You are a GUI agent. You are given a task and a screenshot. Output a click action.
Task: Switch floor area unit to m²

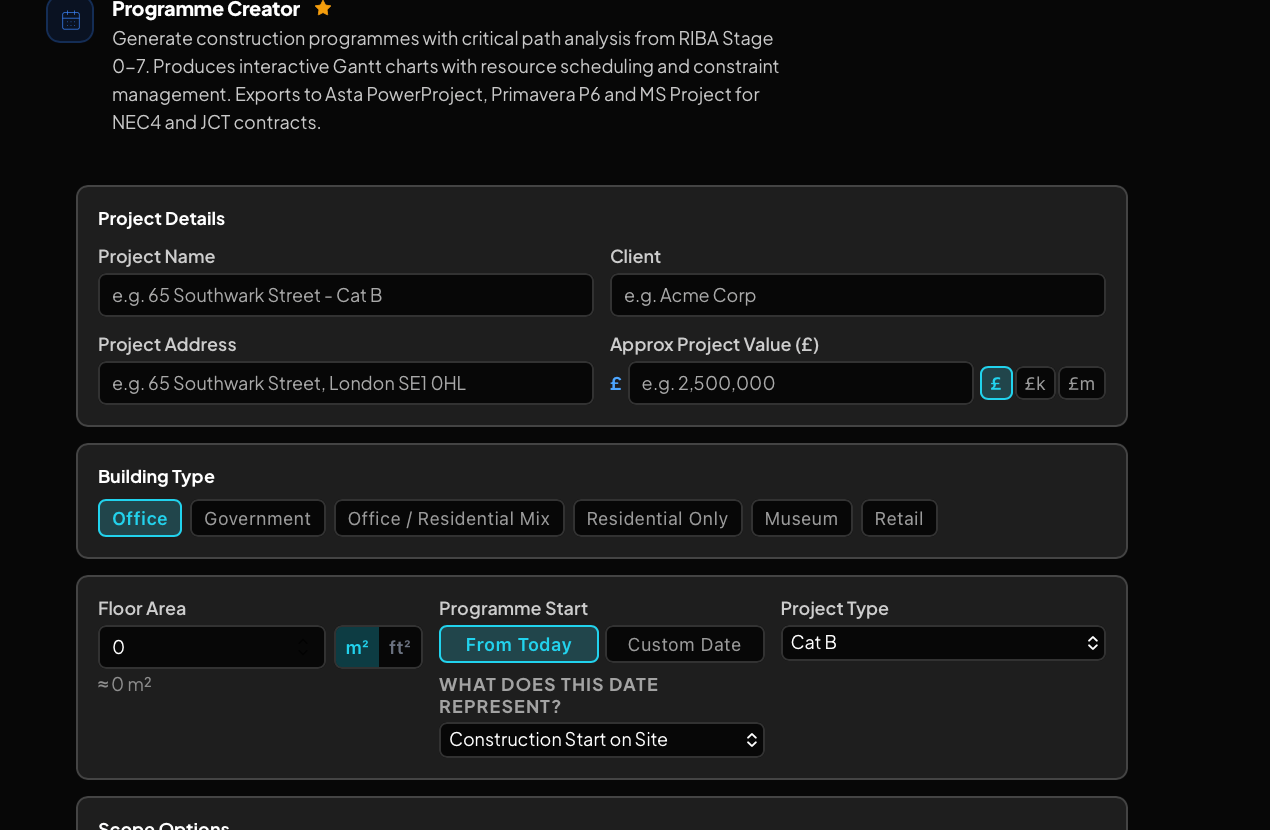pyautogui.click(x=357, y=647)
